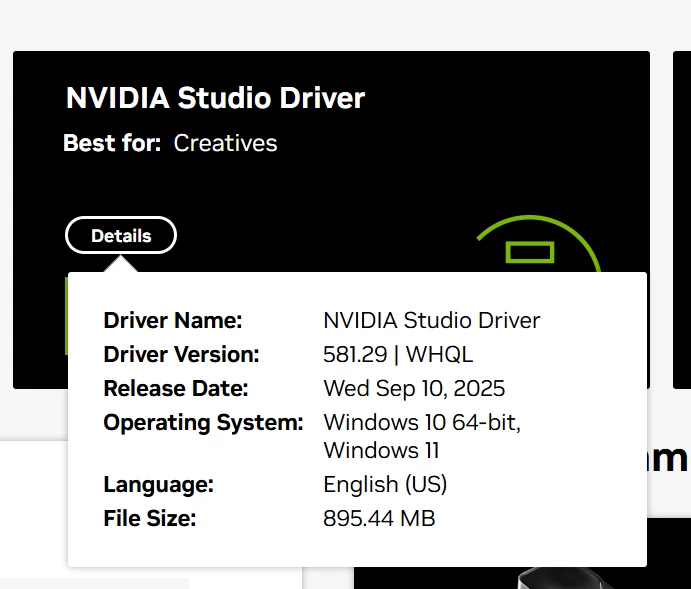Click the English (US) language value

(x=385, y=485)
